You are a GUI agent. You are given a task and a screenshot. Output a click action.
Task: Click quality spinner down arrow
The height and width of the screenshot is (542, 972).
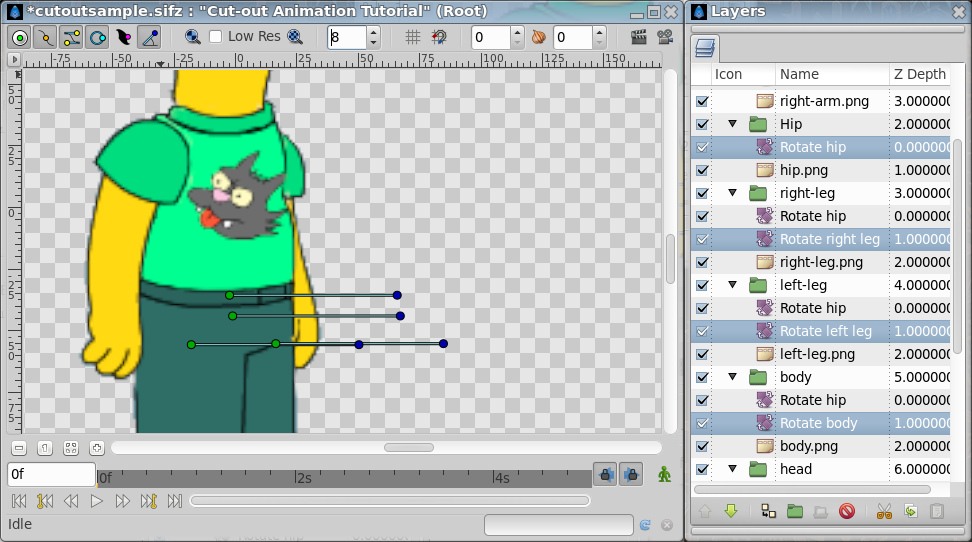[x=373, y=43]
